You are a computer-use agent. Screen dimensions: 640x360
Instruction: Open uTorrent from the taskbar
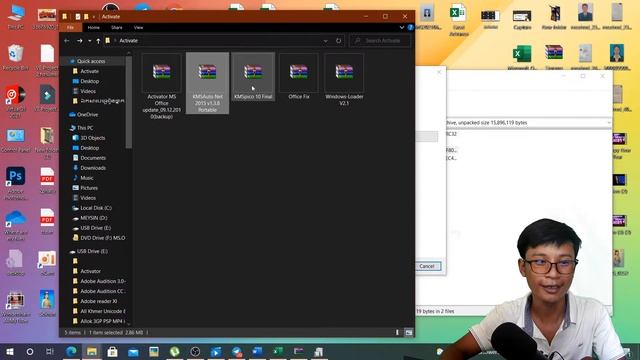click(175, 351)
